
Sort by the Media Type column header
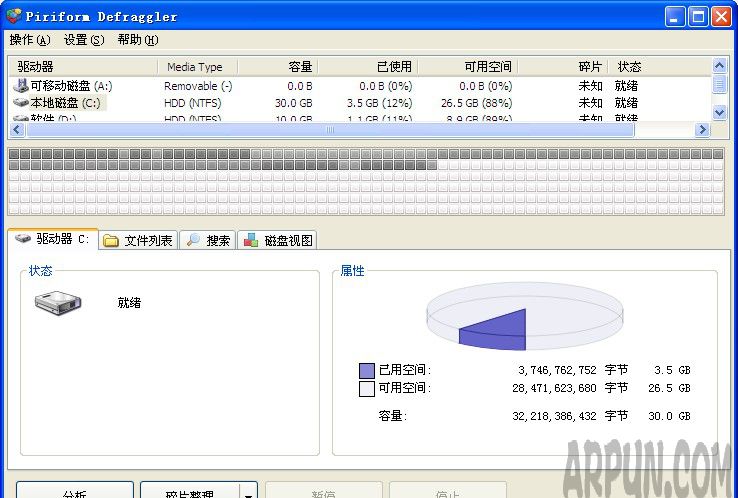pyautogui.click(x=197, y=67)
